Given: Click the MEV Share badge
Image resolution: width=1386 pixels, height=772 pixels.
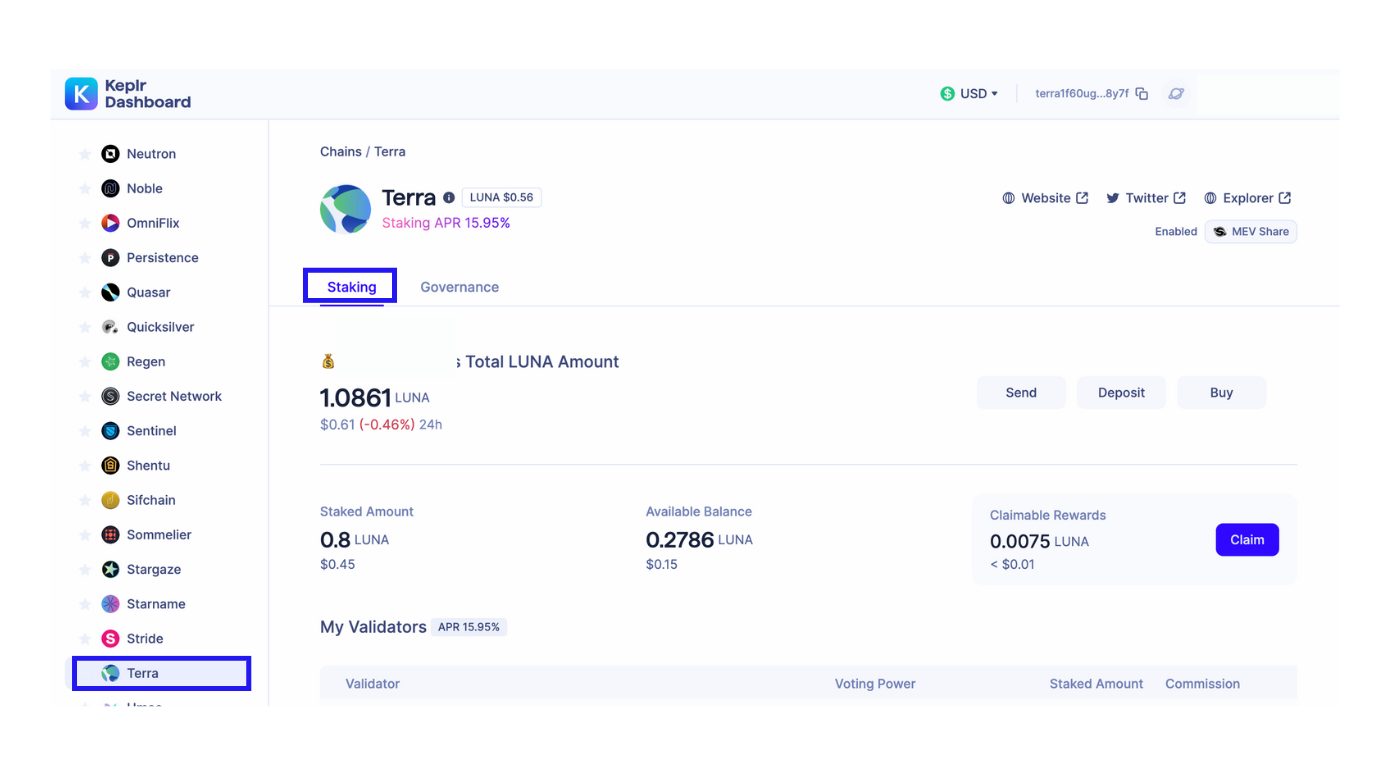Looking at the screenshot, I should click(1251, 232).
